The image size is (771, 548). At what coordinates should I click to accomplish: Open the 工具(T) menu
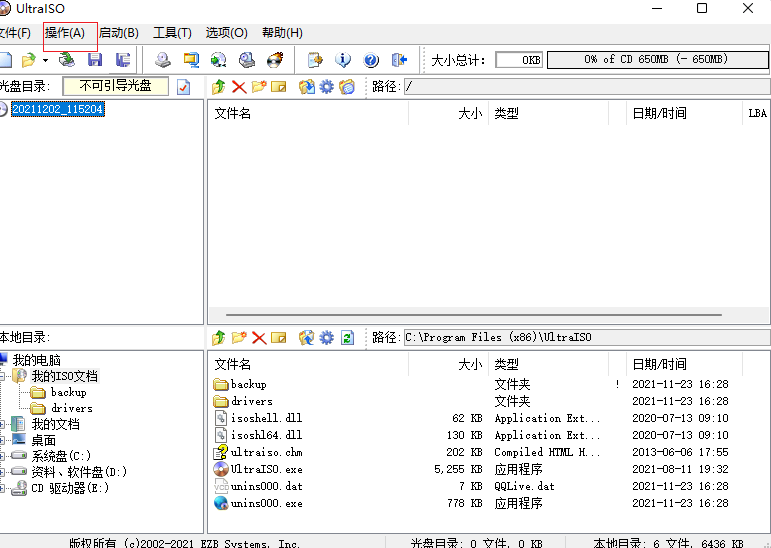click(172, 33)
